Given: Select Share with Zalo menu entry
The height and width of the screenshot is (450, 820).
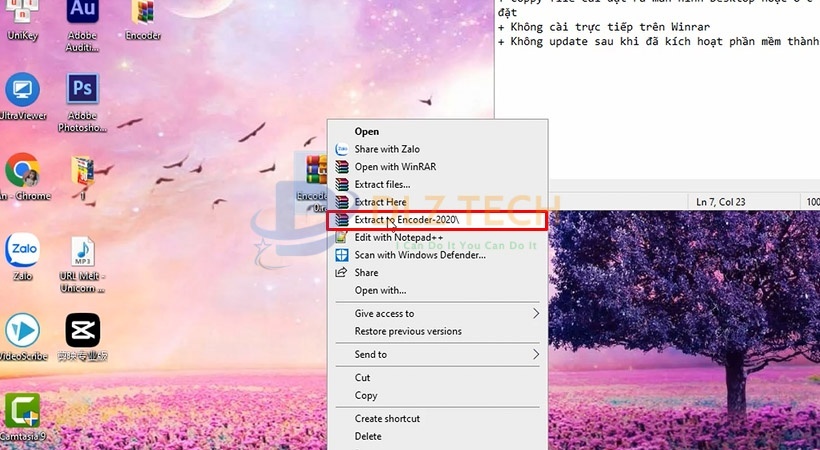Looking at the screenshot, I should pyautogui.click(x=437, y=149).
